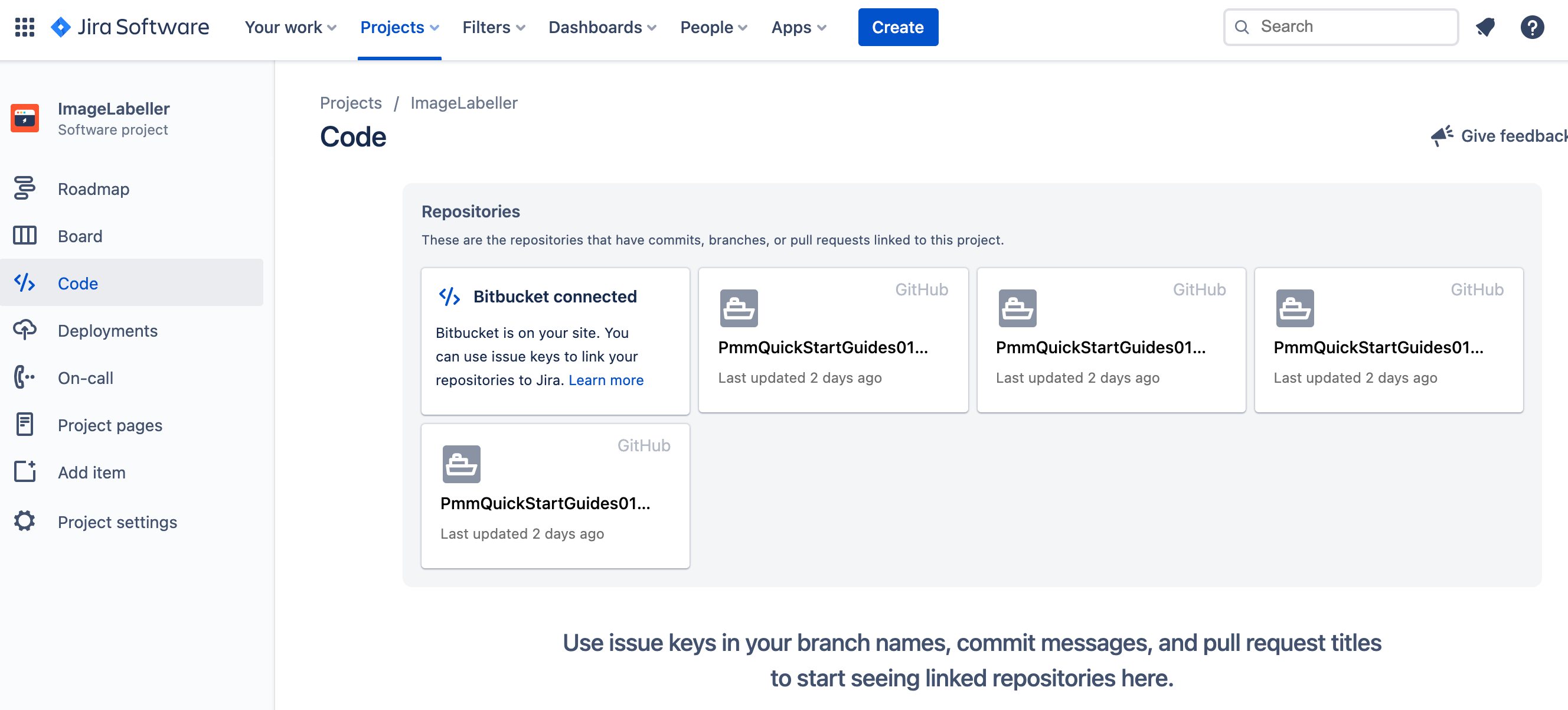The image size is (1568, 710).
Task: Click the Roadmap icon in sidebar
Action: [x=25, y=187]
